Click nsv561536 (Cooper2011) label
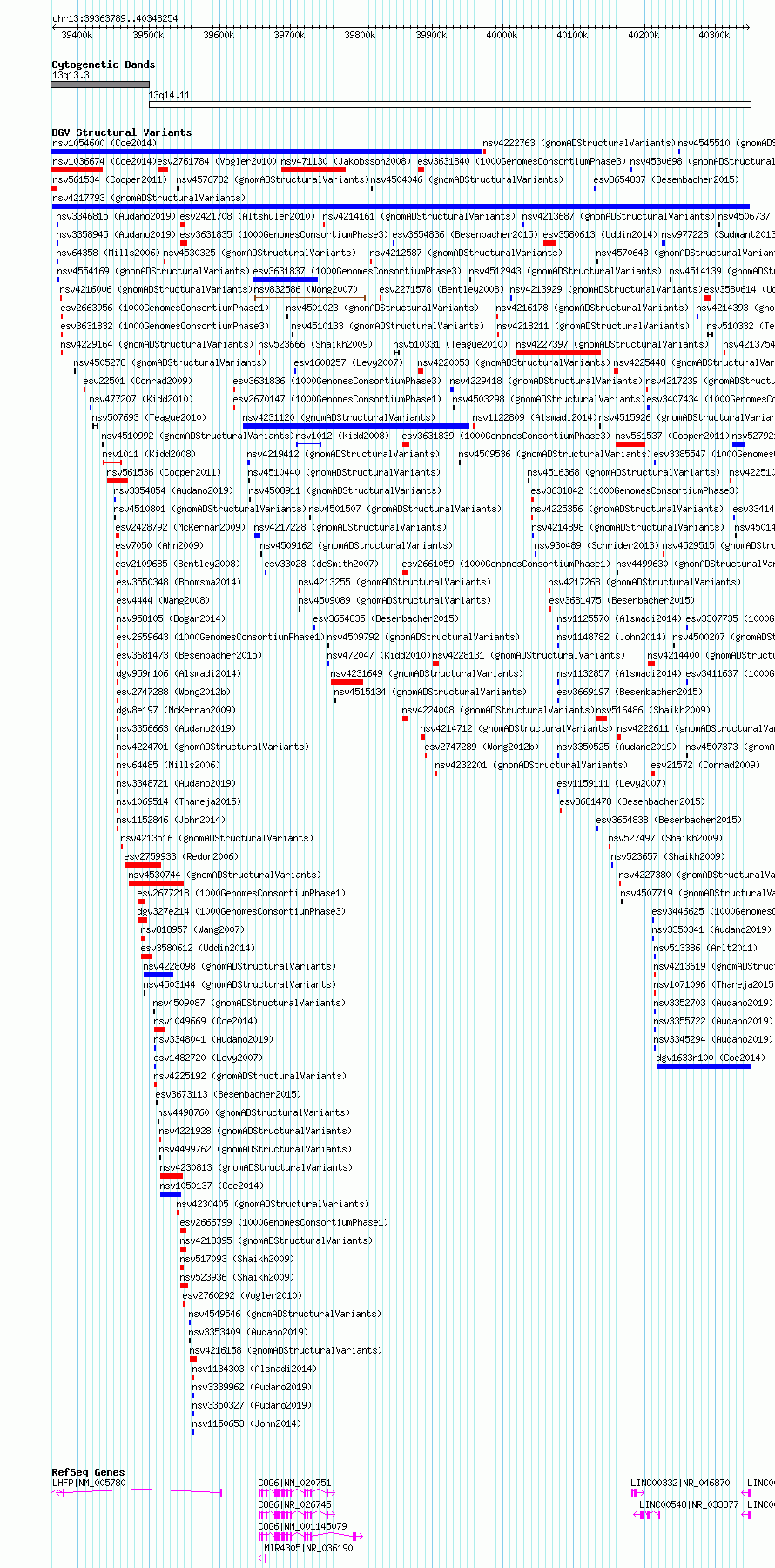Viewport: 775px width, 1568px height. click(164, 472)
